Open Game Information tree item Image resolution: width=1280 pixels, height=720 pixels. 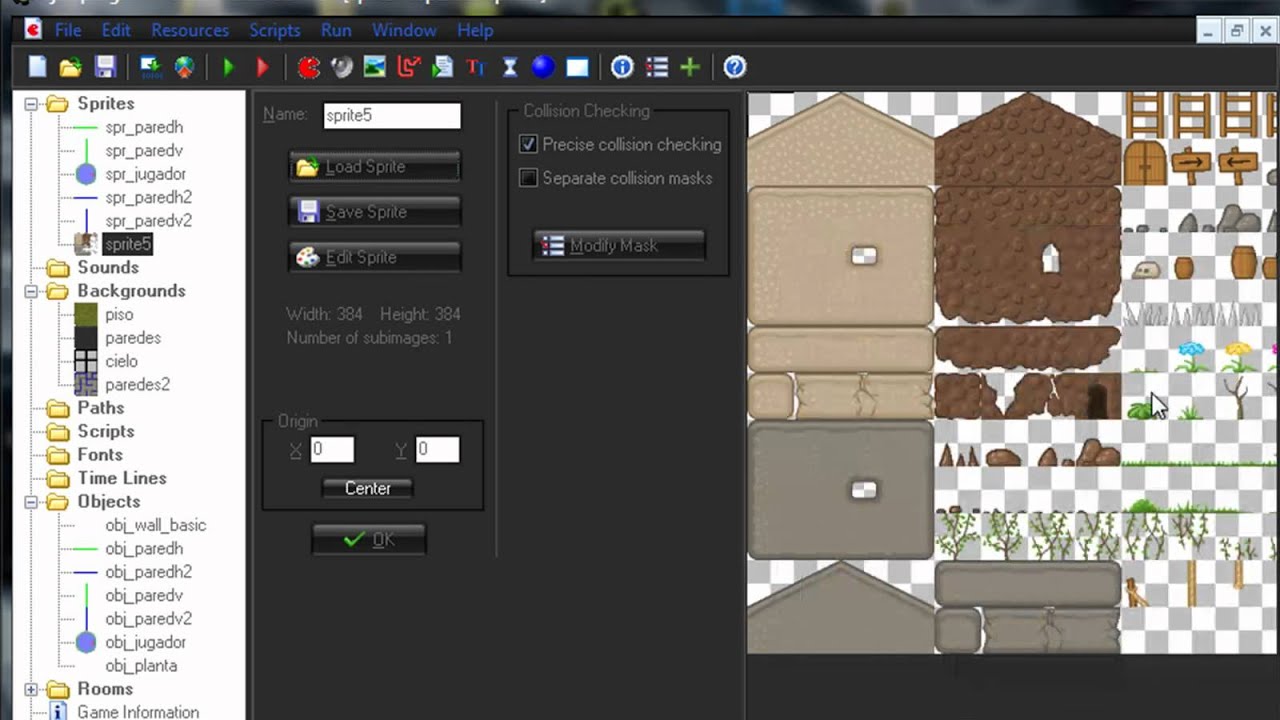(138, 712)
